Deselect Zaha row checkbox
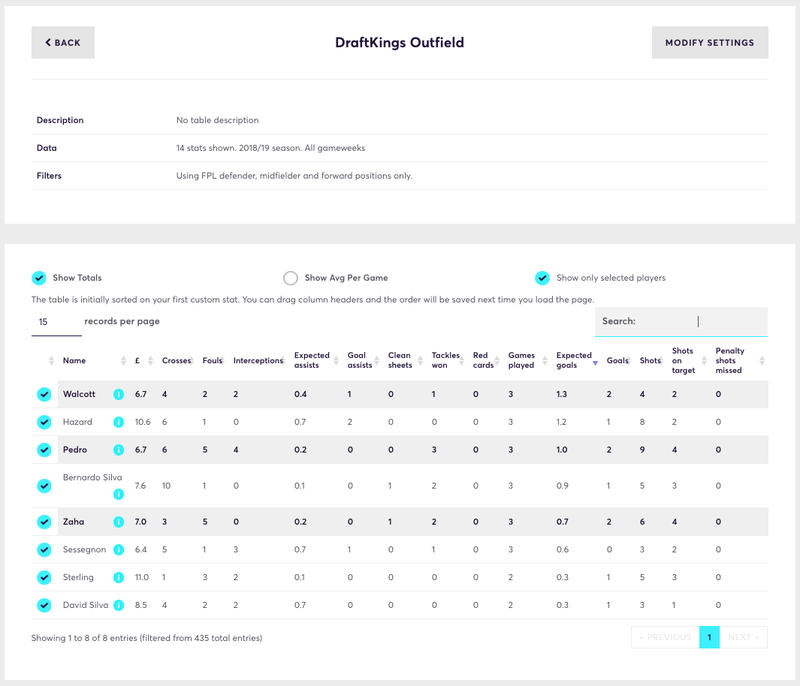 (44, 522)
